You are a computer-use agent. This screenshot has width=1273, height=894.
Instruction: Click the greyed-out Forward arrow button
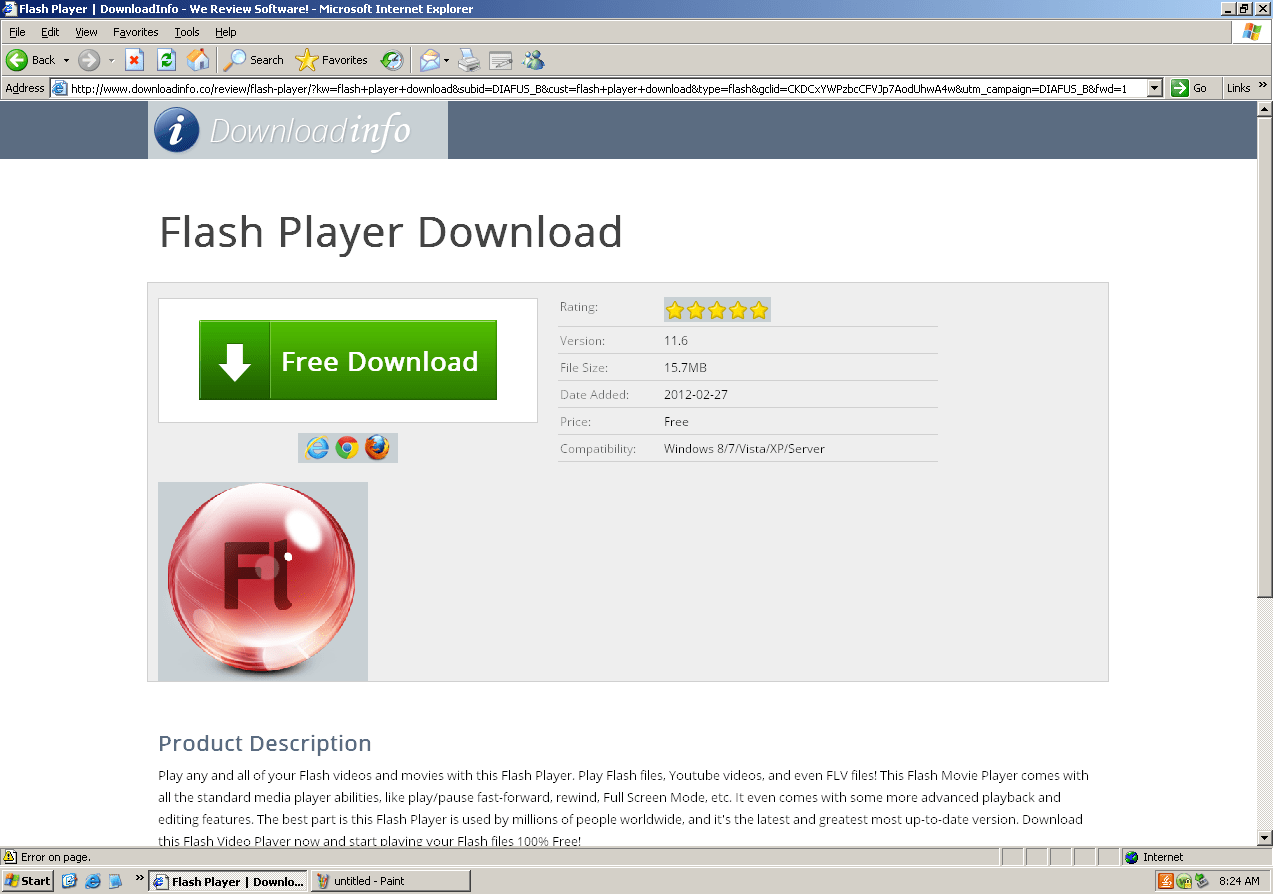tap(89, 60)
